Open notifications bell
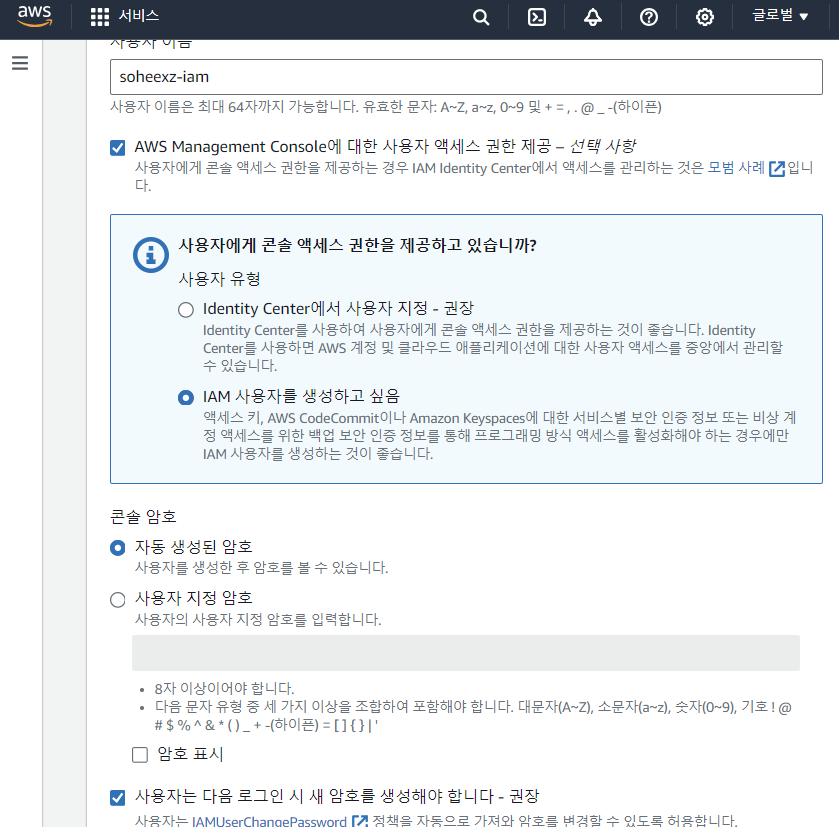Screen dimensions: 839x827 point(592,17)
